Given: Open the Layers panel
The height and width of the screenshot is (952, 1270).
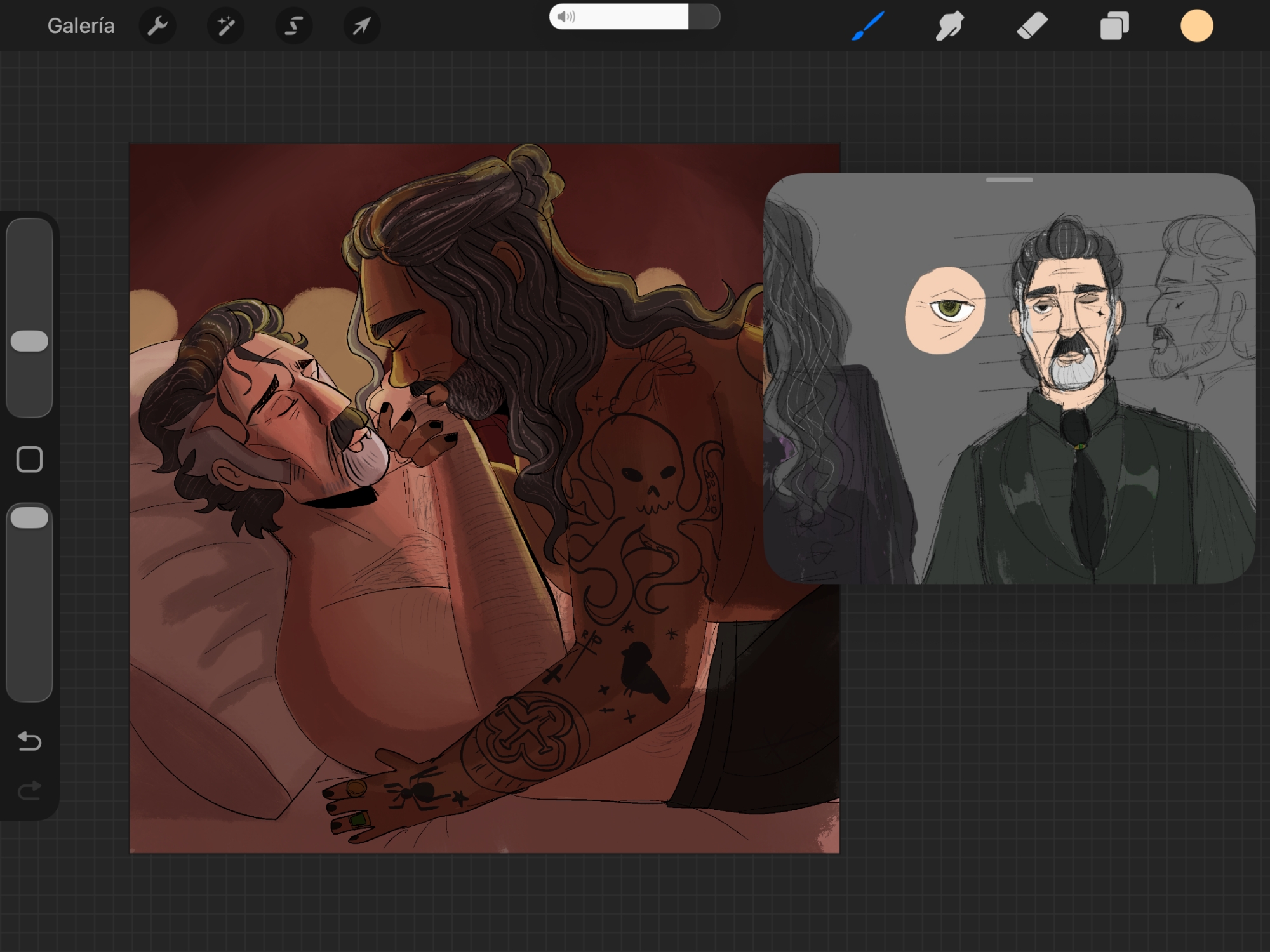Looking at the screenshot, I should click(x=1114, y=26).
